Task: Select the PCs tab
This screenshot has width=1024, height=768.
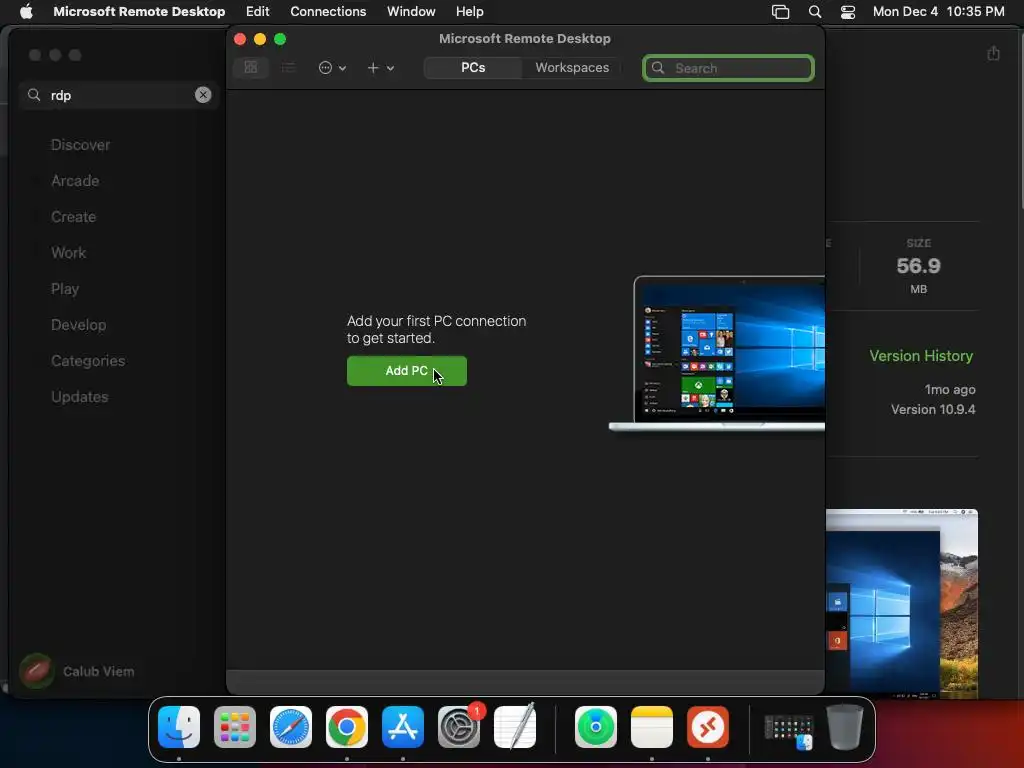Action: click(473, 67)
